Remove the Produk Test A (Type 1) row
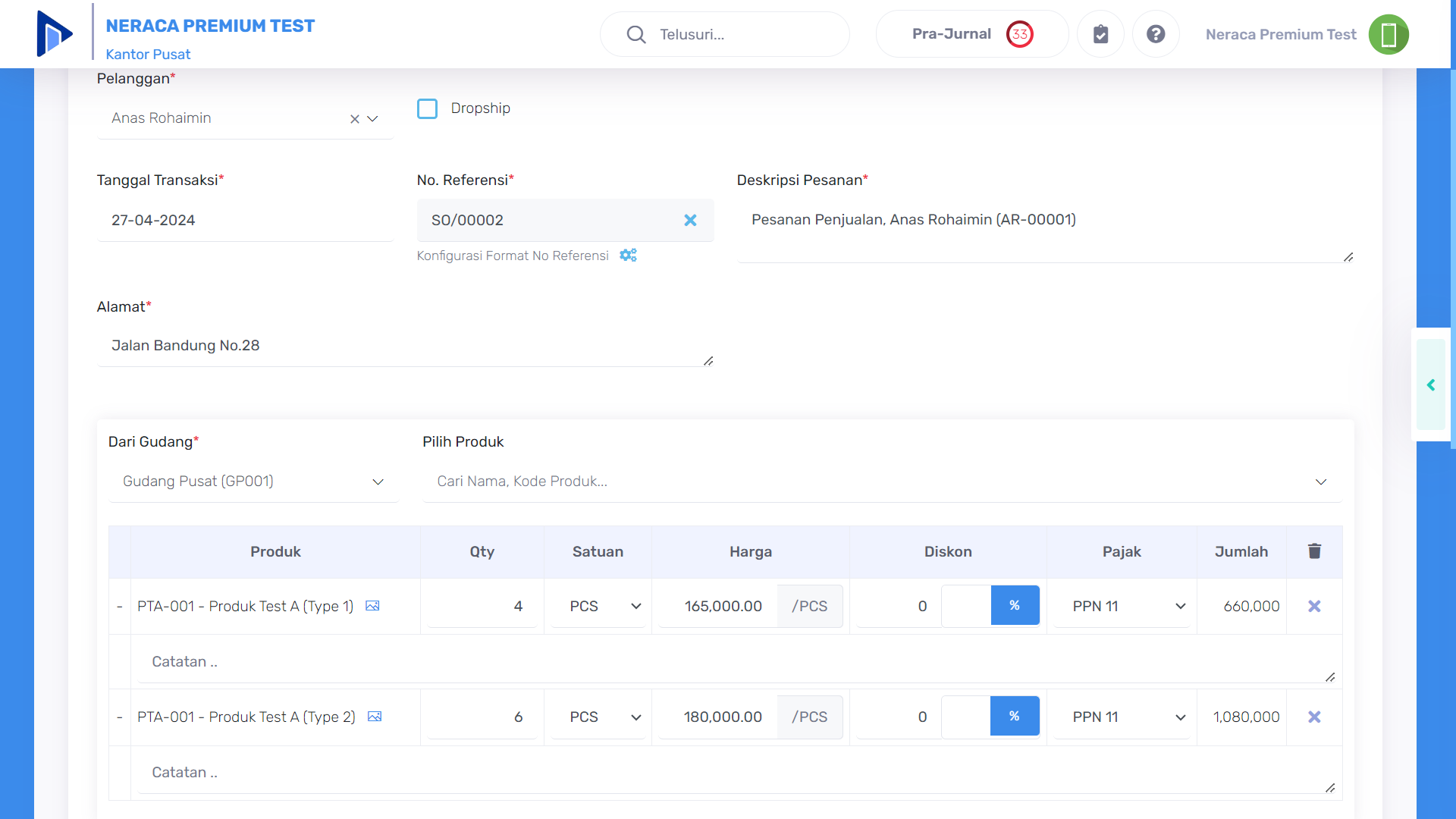This screenshot has height=819, width=1456. click(1314, 606)
